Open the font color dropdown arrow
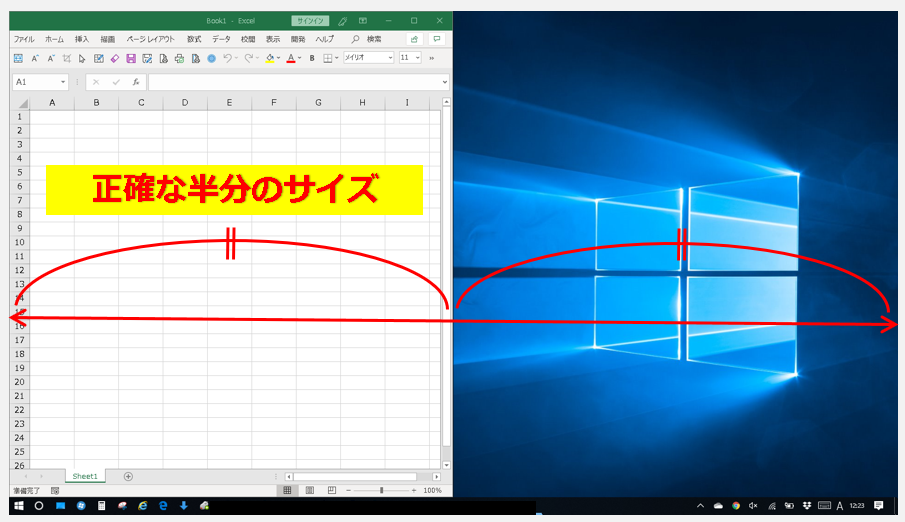The height and width of the screenshot is (522, 905). [300, 58]
